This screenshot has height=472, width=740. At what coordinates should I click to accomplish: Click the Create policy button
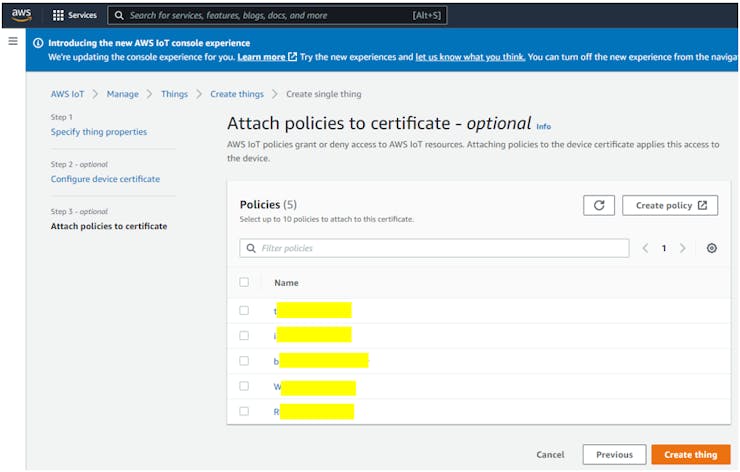(x=670, y=205)
